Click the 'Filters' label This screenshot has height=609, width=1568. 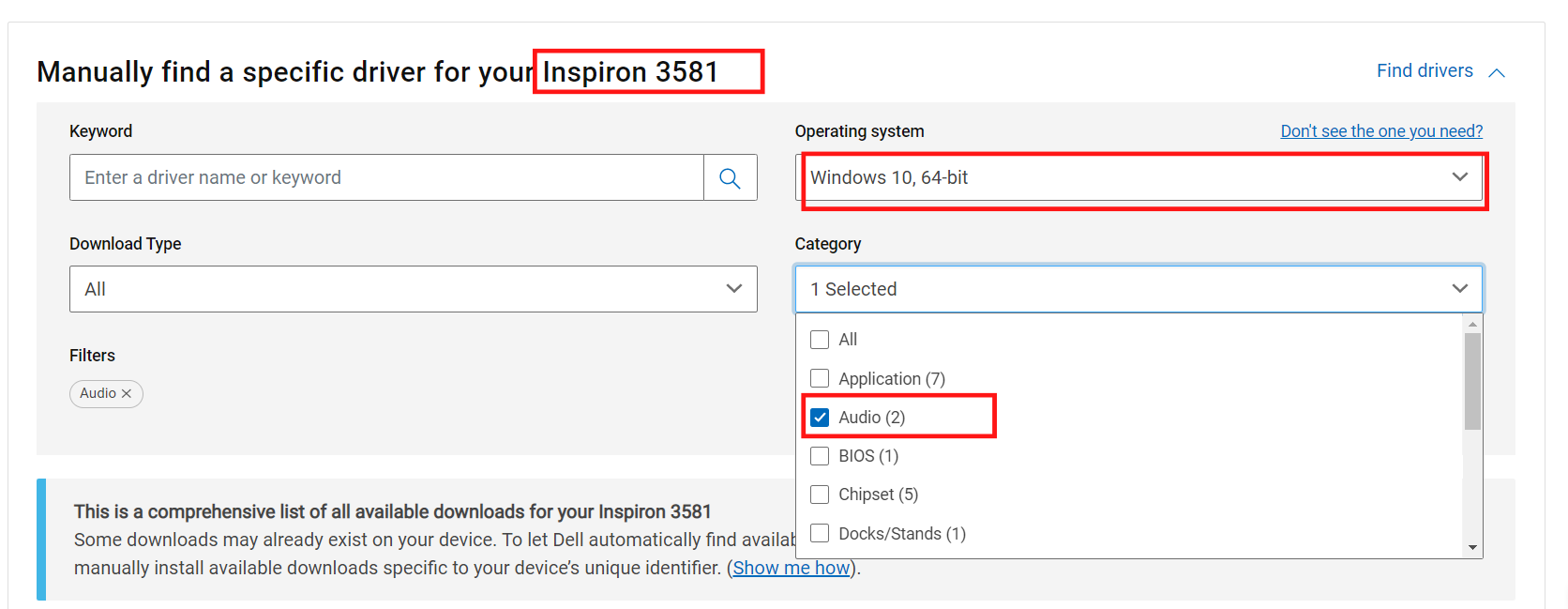92,356
